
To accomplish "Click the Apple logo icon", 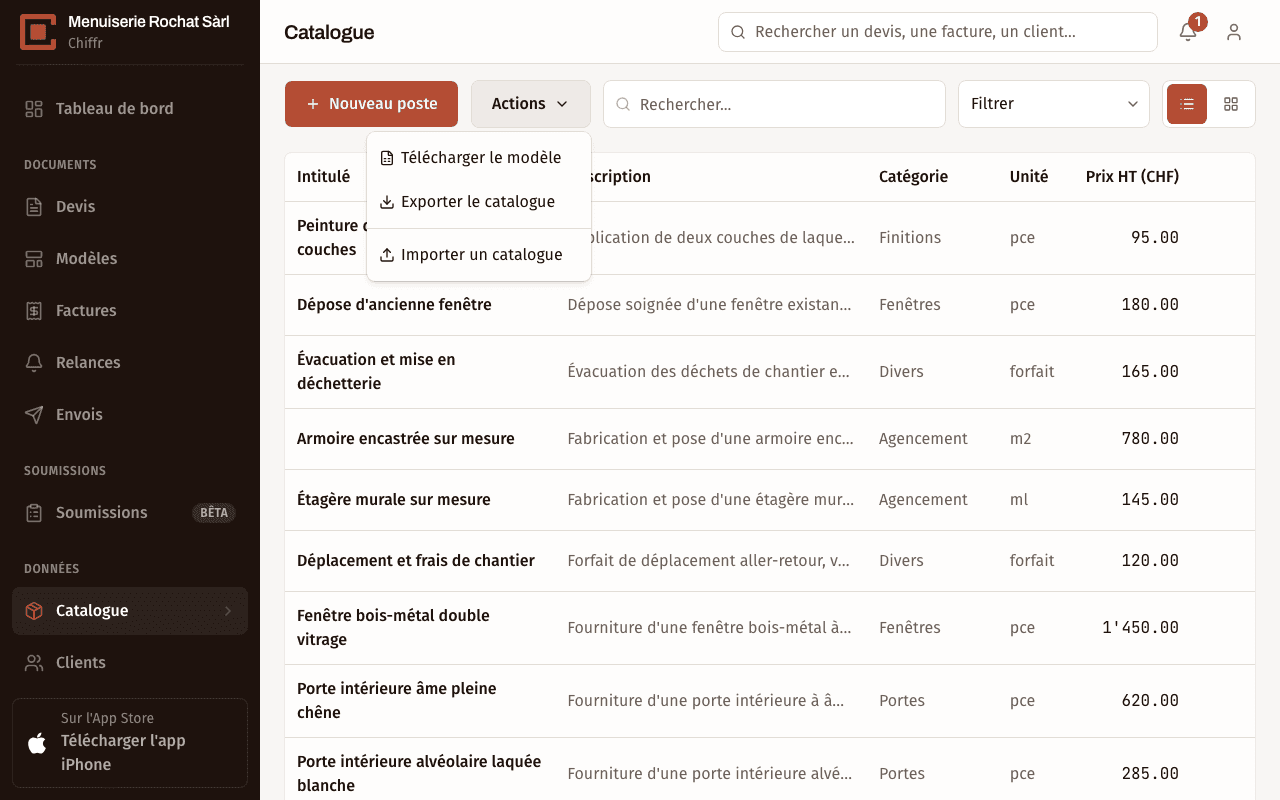I will (37, 742).
